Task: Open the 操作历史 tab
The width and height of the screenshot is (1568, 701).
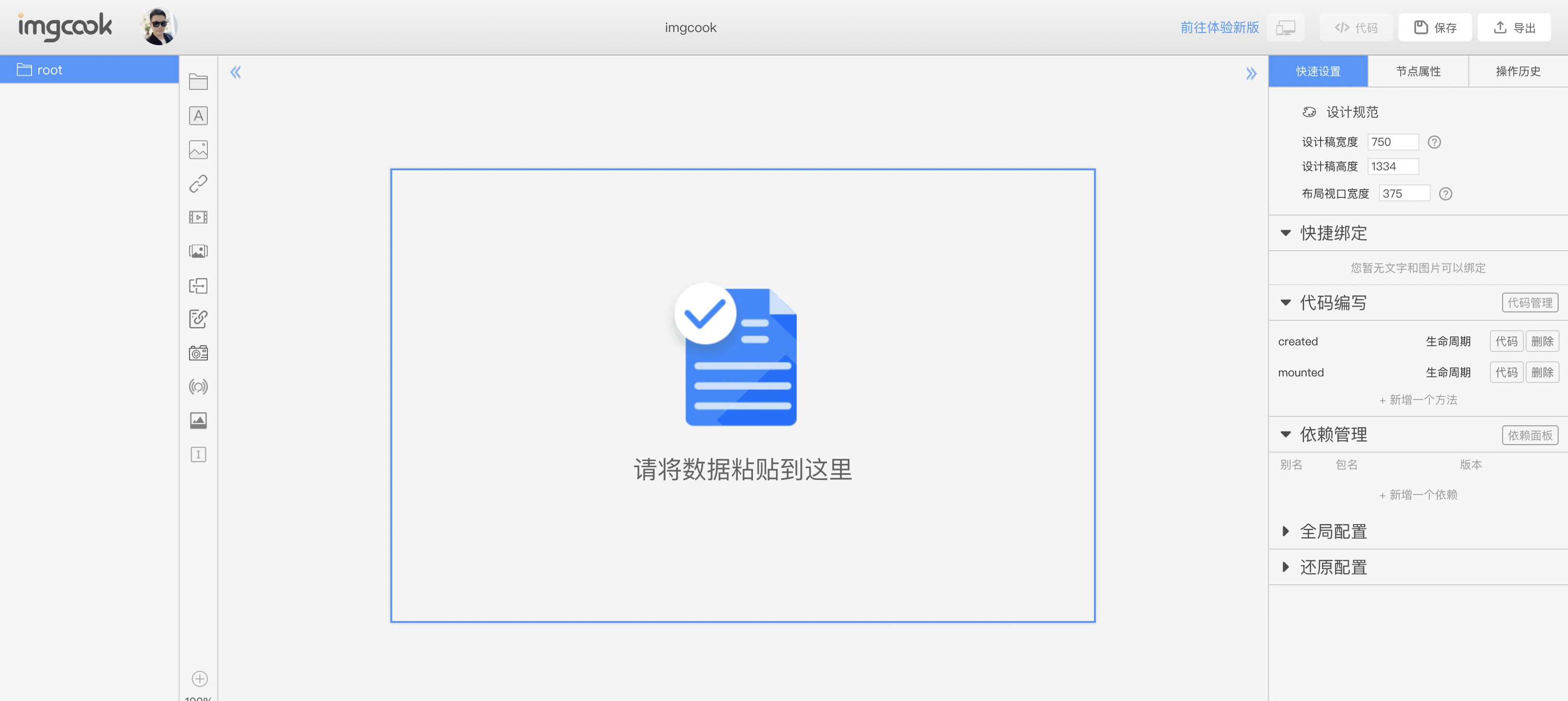Action: [x=1518, y=71]
